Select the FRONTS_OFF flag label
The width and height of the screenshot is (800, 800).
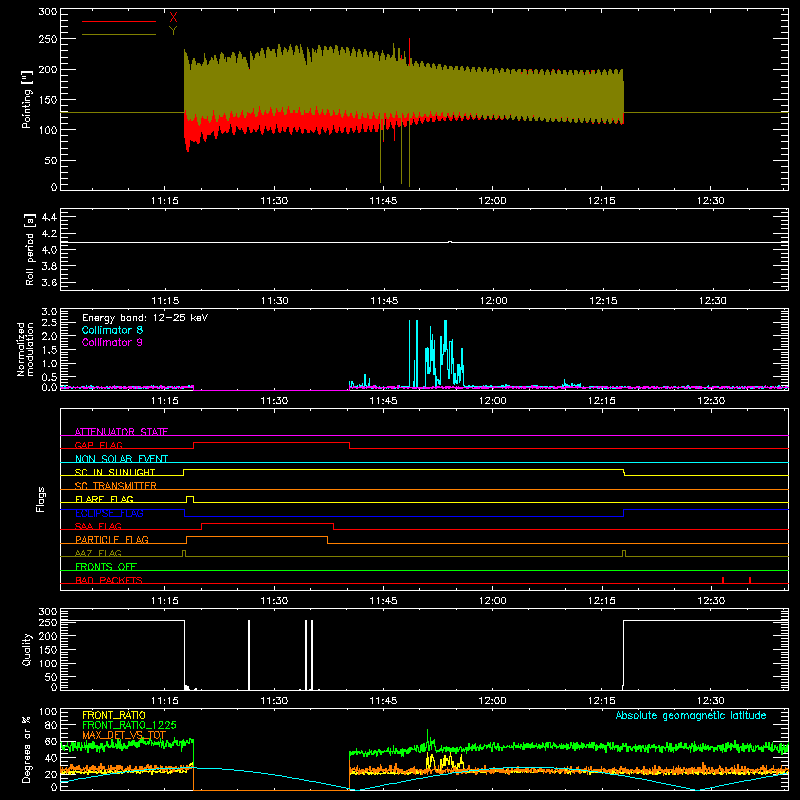106,566
